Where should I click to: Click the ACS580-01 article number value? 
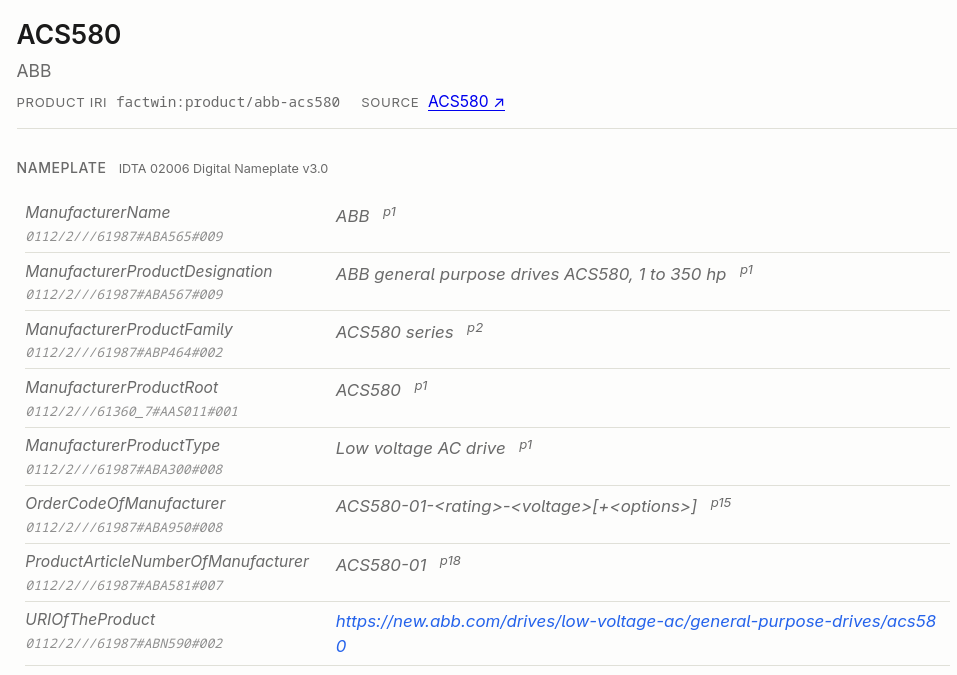[381, 565]
